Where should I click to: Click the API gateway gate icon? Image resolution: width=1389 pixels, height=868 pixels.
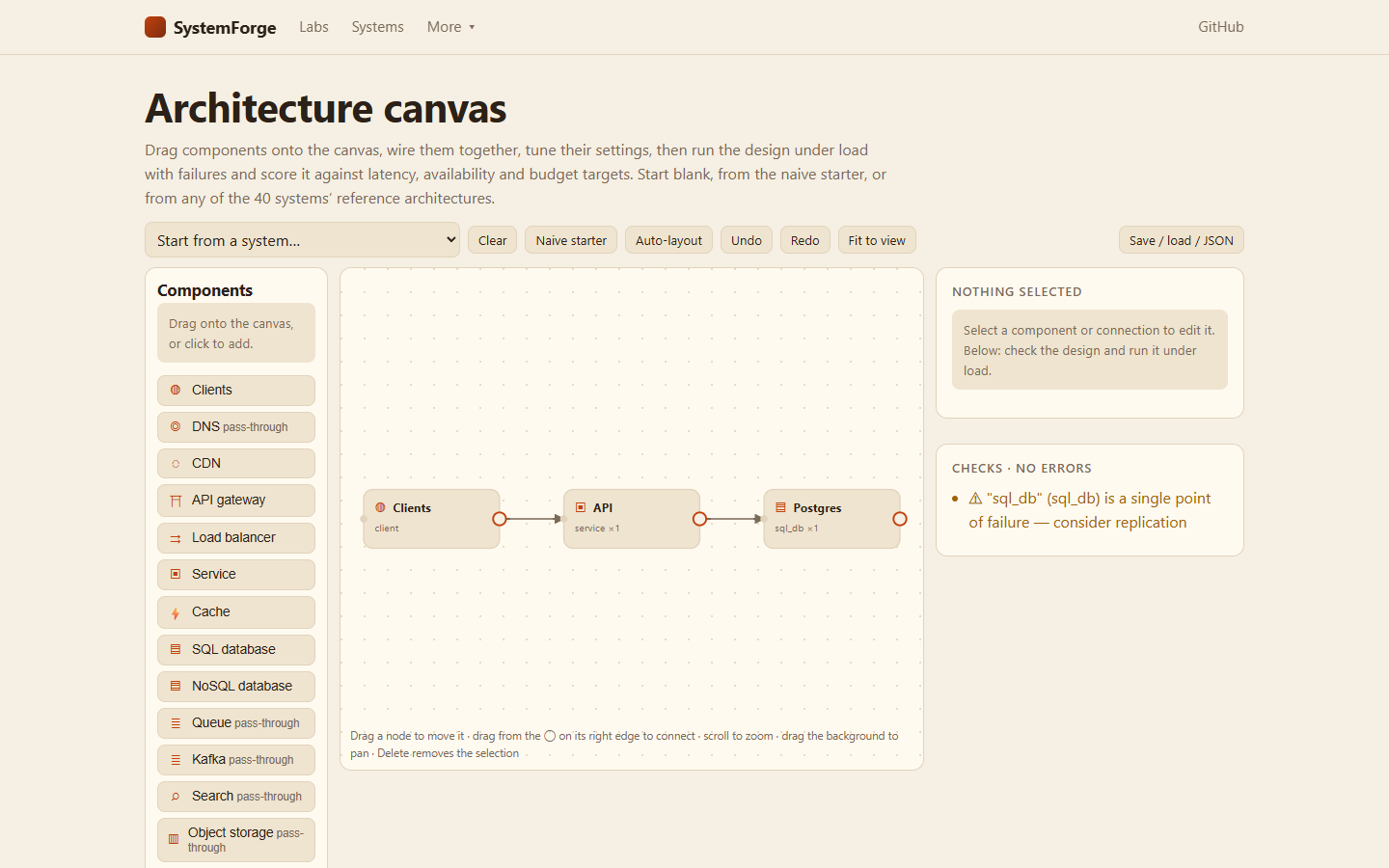(176, 501)
